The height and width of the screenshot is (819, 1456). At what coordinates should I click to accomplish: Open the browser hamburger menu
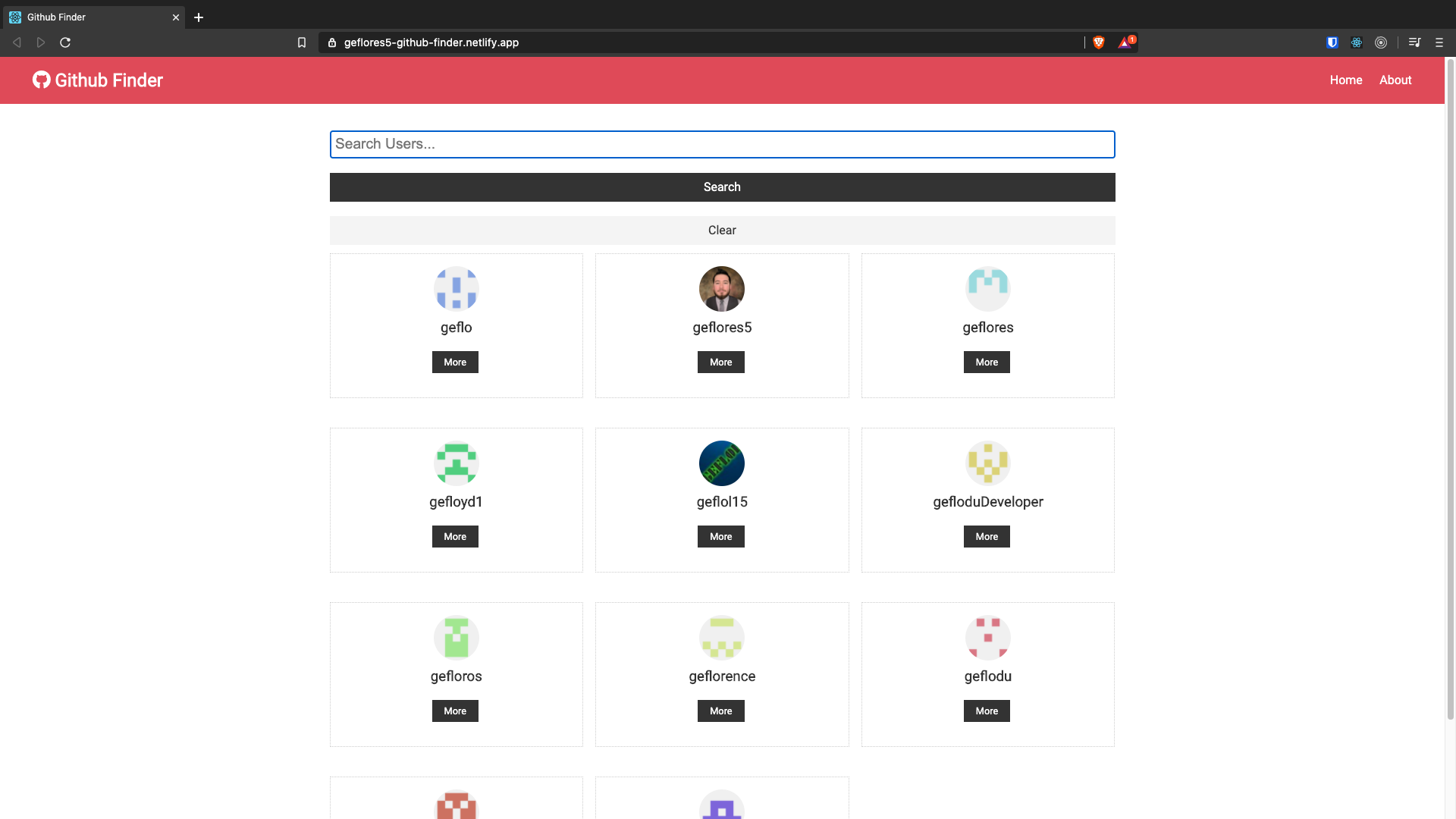(1439, 42)
